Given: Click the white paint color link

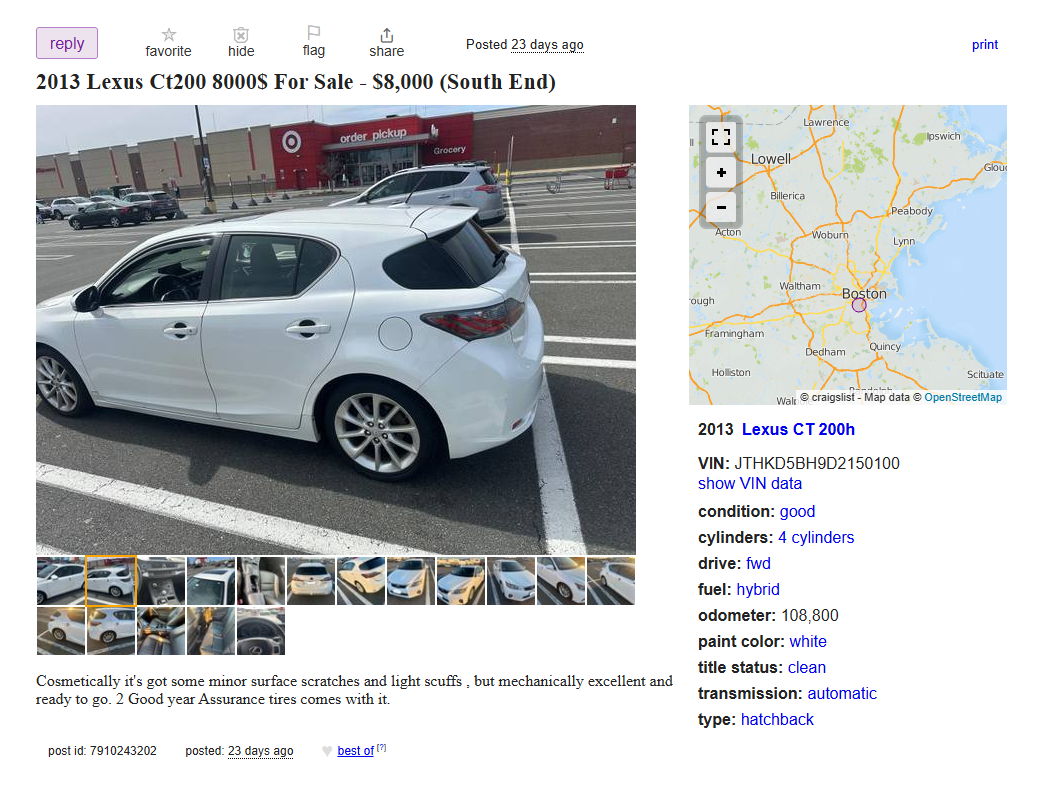Looking at the screenshot, I should (808, 642).
